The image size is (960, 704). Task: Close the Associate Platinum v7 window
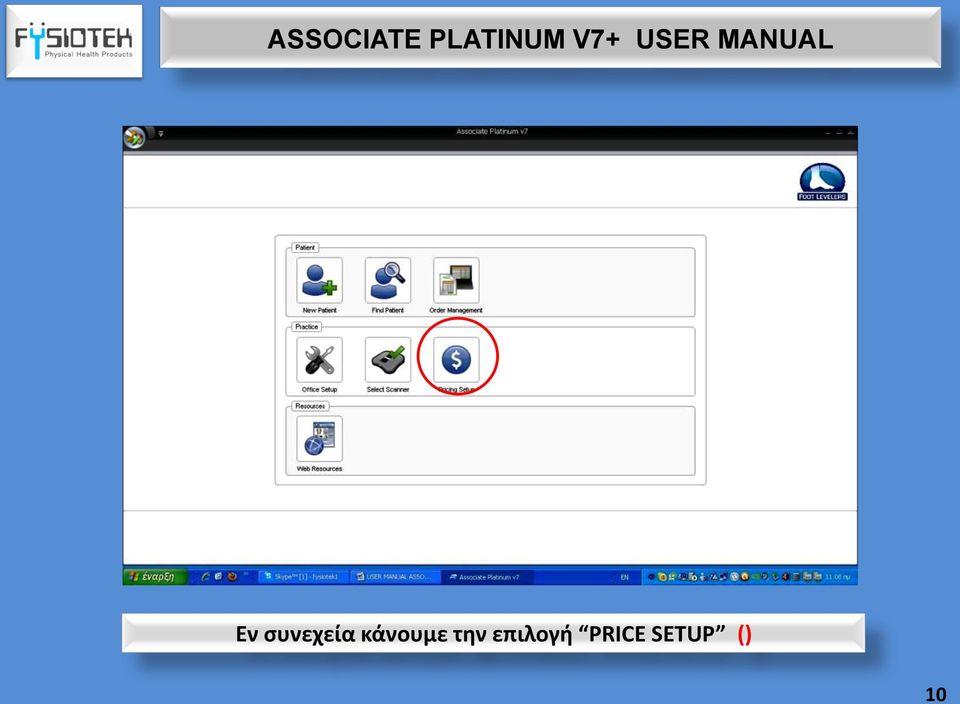(850, 132)
